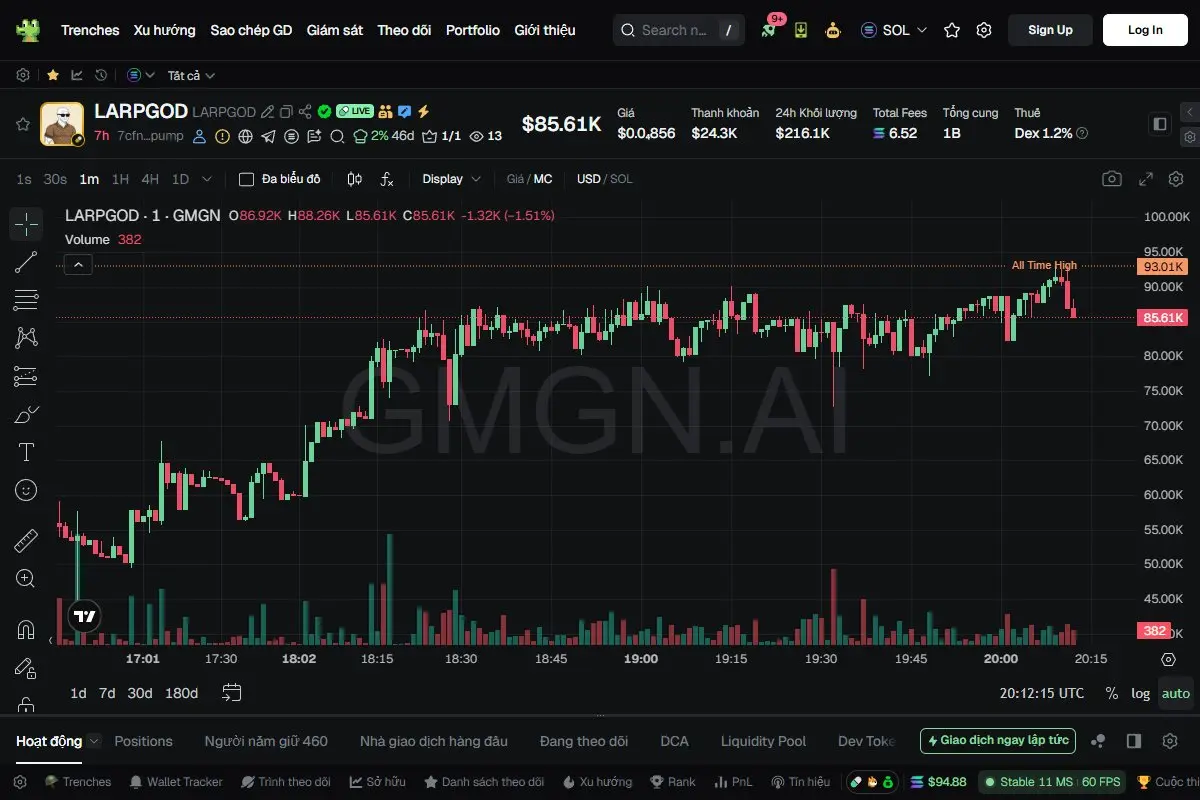Open the Display dropdown
This screenshot has height=800, width=1200.
click(x=452, y=179)
